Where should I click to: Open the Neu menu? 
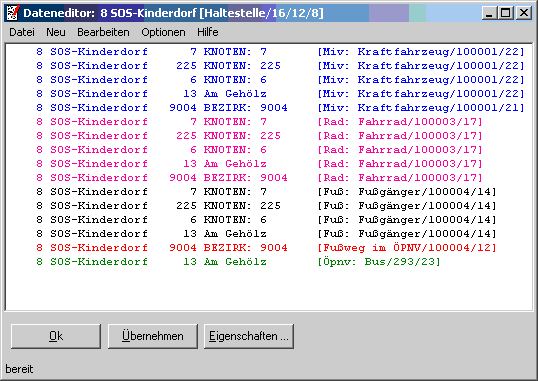pos(56,32)
